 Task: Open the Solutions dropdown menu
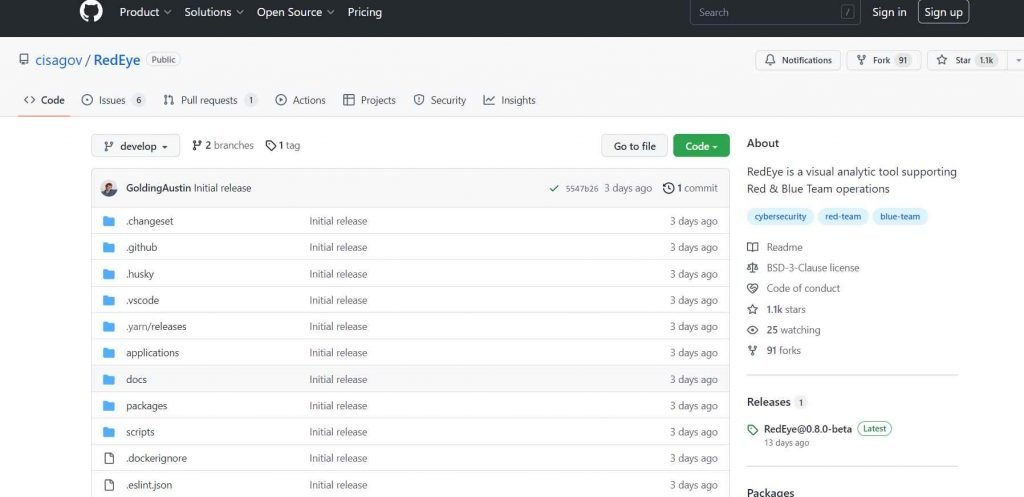point(214,12)
